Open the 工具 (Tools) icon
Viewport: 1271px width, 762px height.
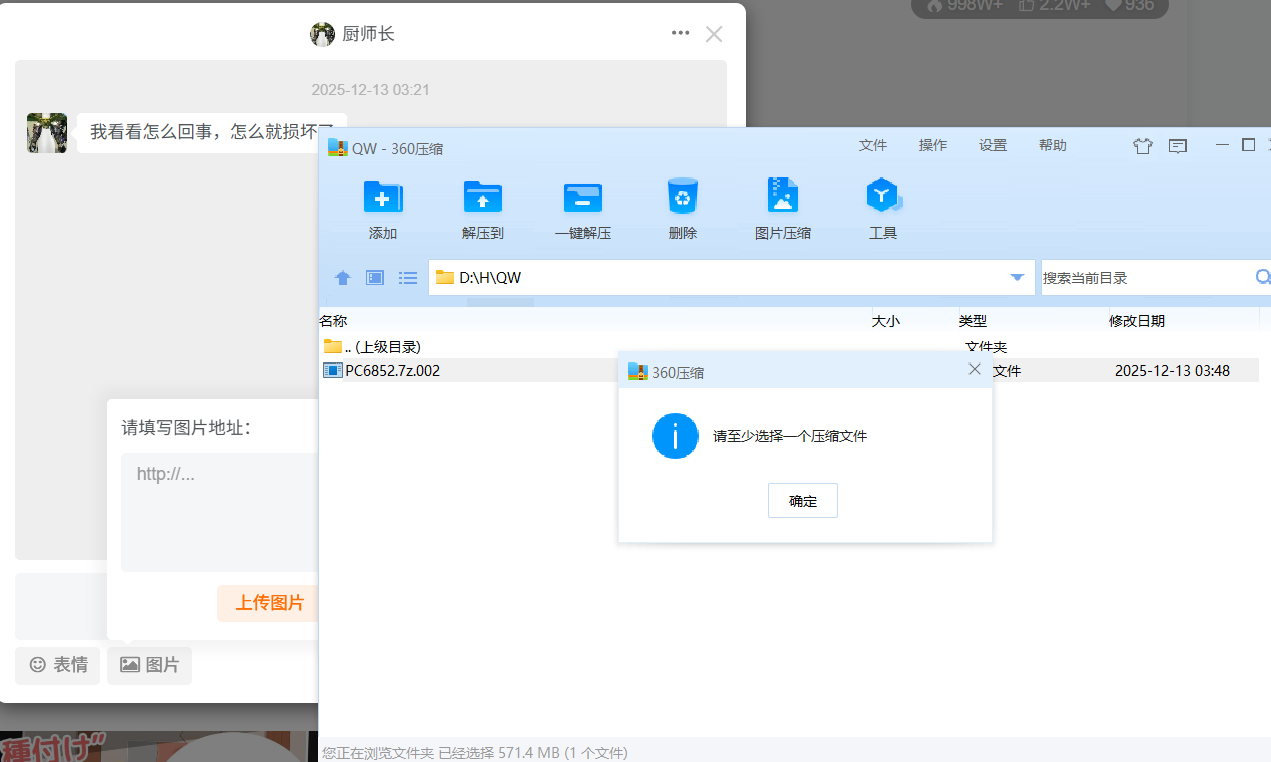pyautogui.click(x=882, y=198)
